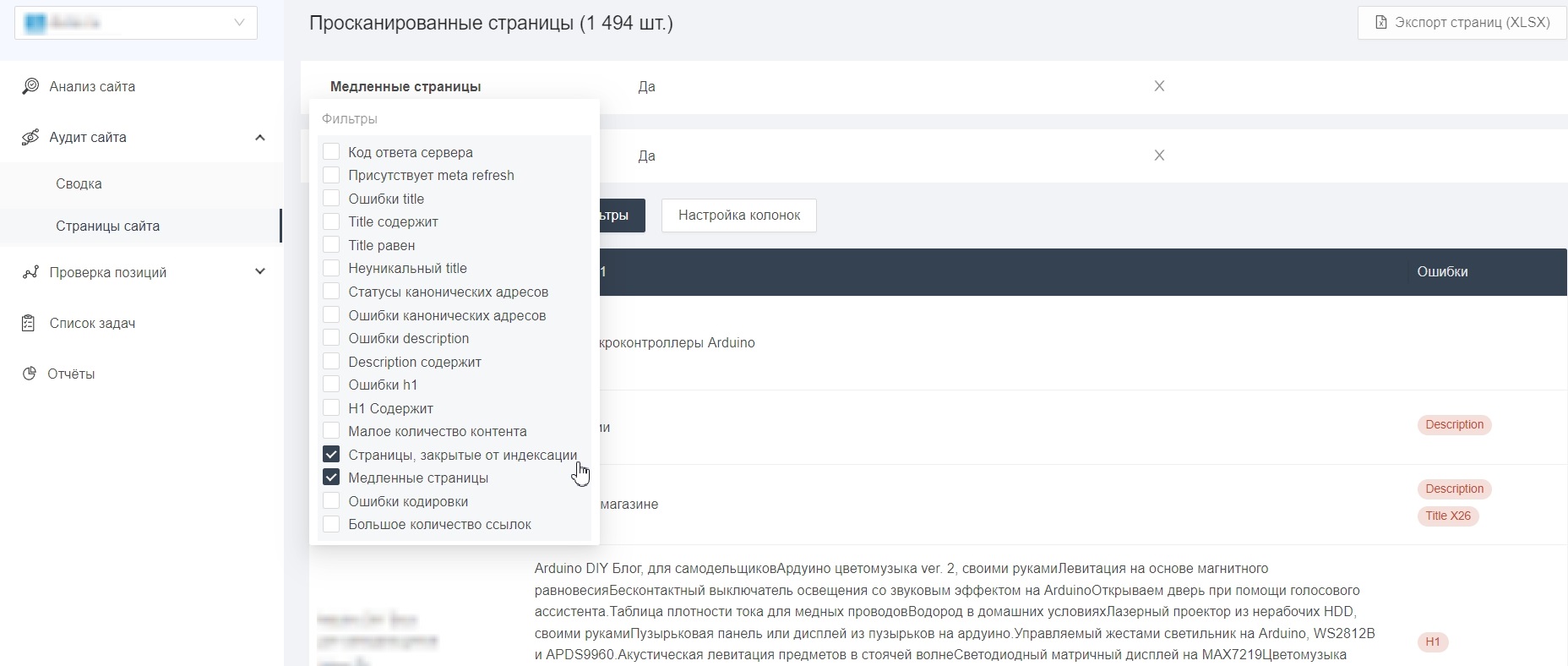The image size is (1568, 666).
Task: Click the Аудит сайта eye icon
Action: [30, 137]
